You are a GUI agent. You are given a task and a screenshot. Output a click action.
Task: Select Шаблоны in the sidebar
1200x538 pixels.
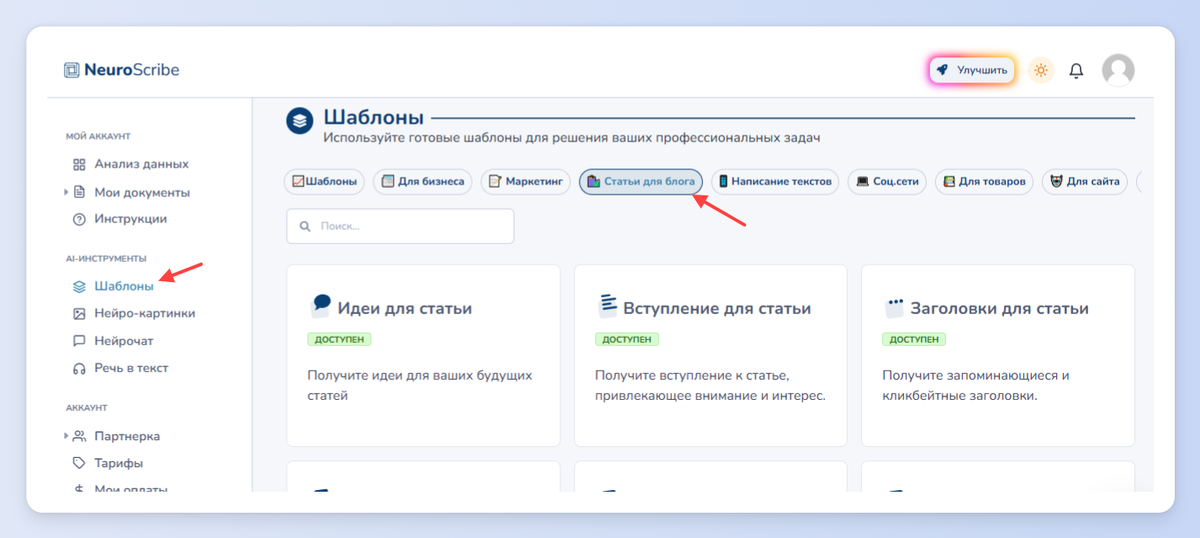[113, 286]
